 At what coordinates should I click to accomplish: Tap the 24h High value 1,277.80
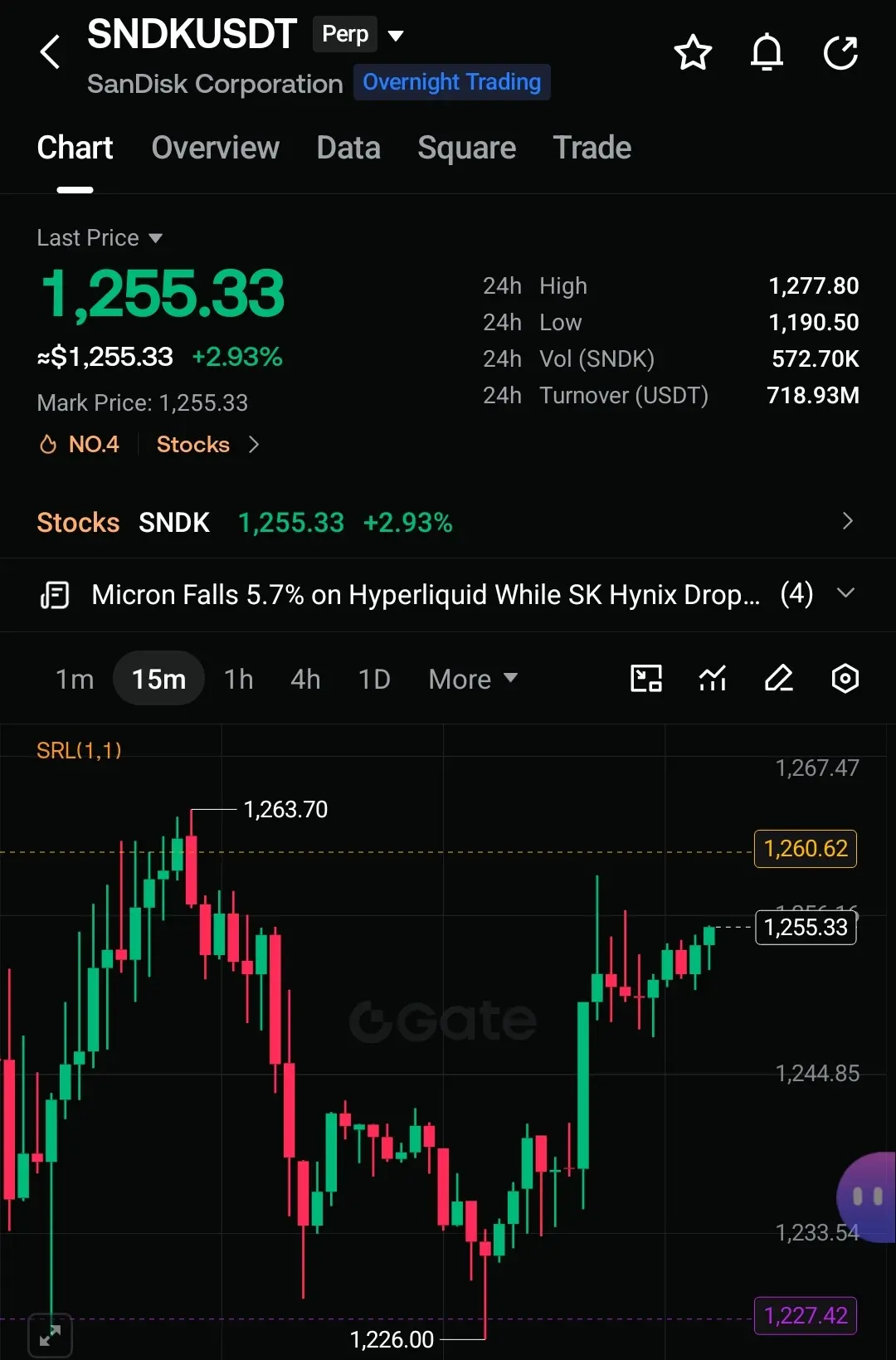[814, 286]
